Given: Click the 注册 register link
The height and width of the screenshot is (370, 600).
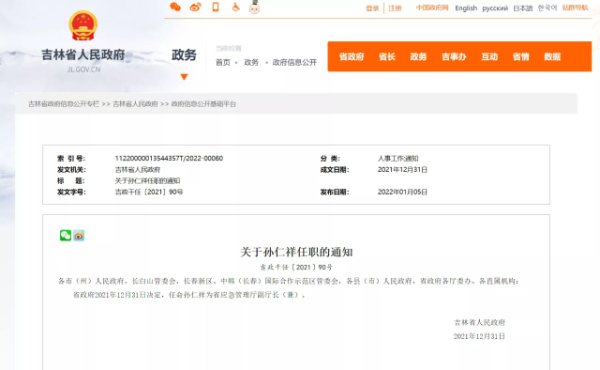Looking at the screenshot, I should 395,8.
